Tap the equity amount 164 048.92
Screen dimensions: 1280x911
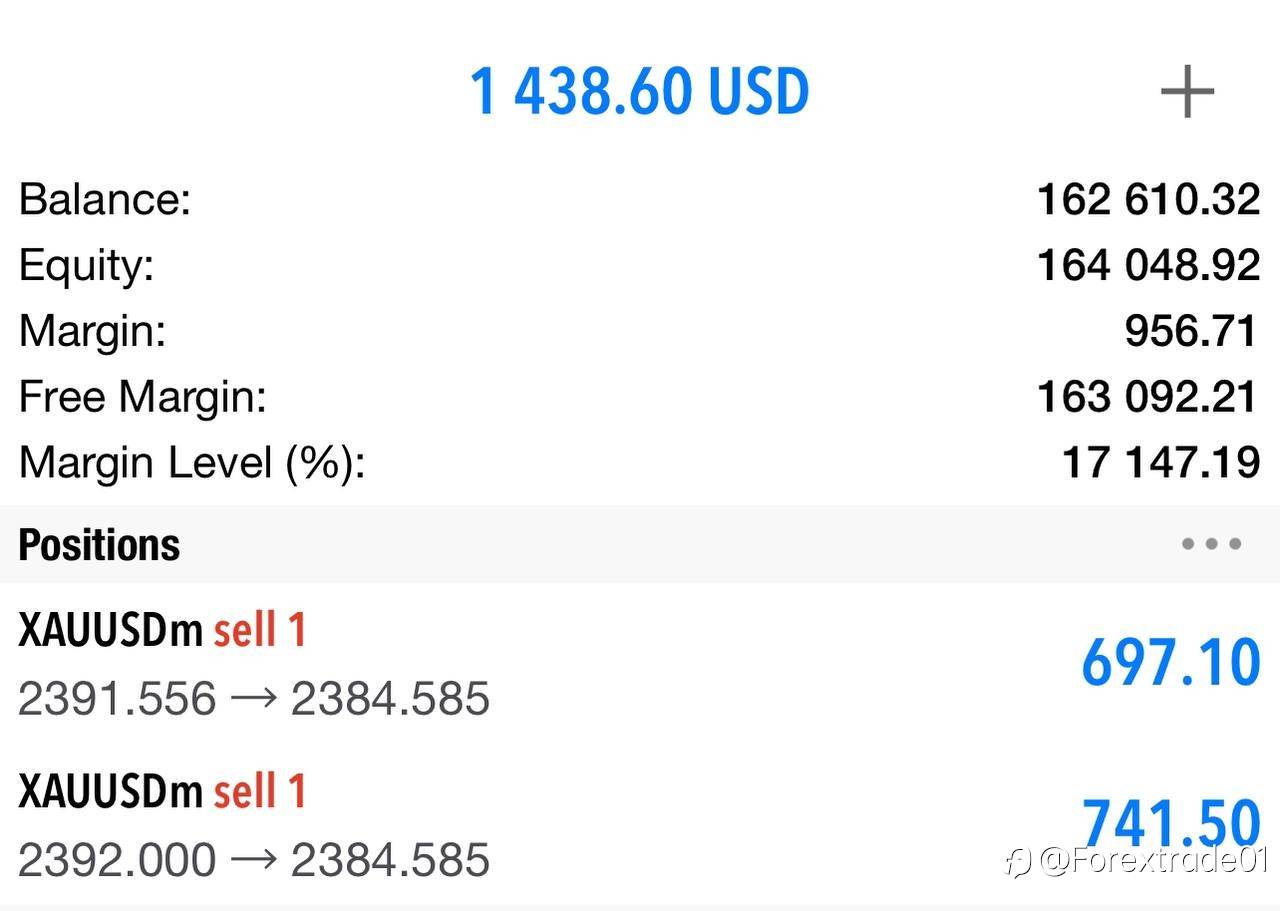click(x=1148, y=265)
